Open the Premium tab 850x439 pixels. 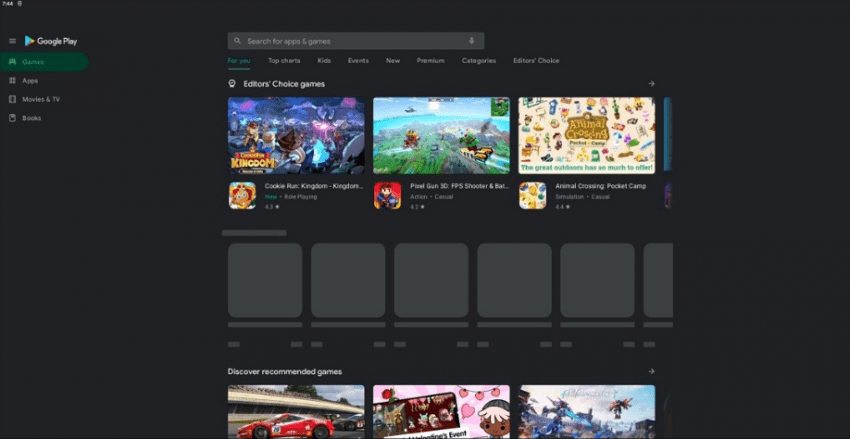pyautogui.click(x=431, y=61)
